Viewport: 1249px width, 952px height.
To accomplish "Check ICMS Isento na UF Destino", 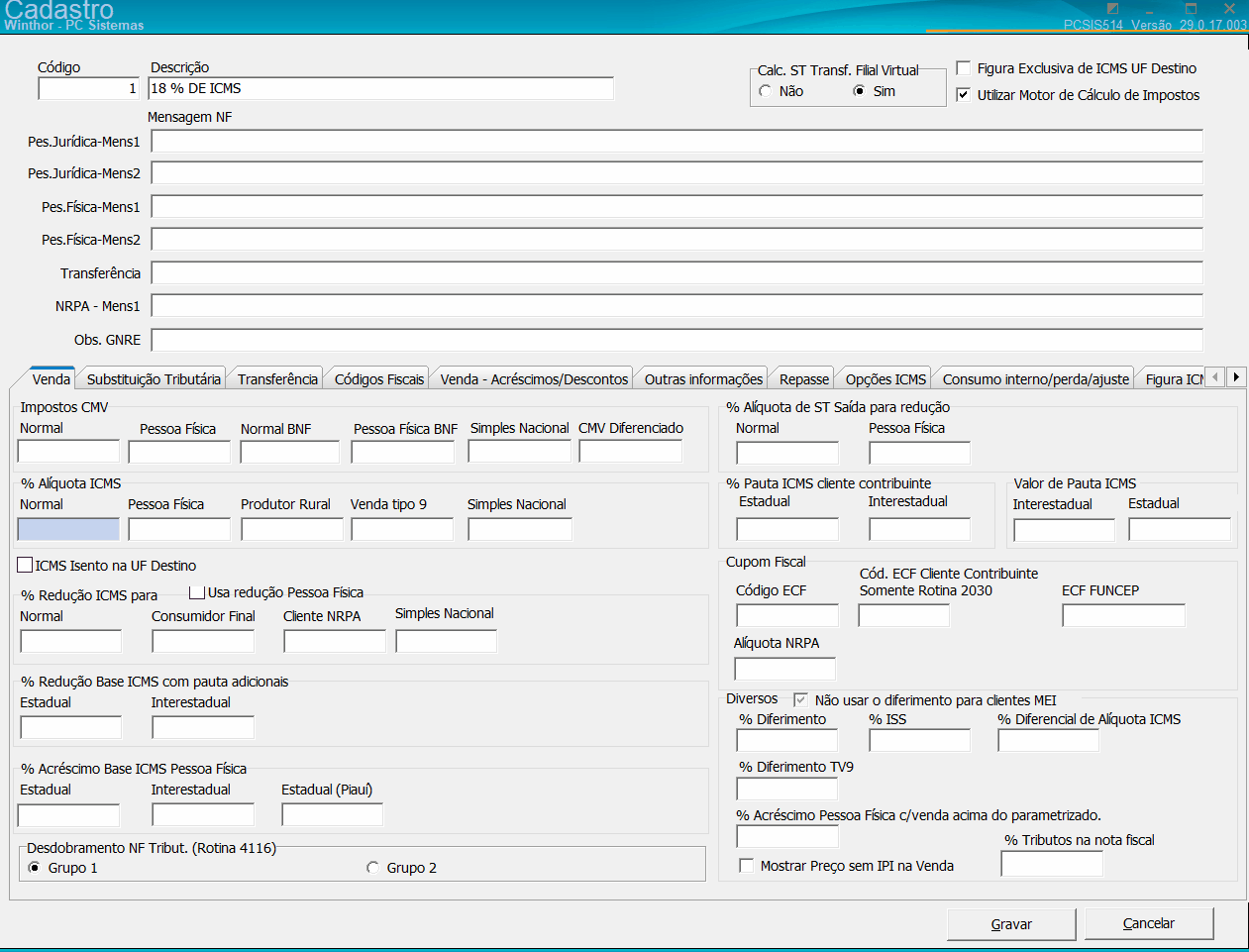I will coord(25,566).
